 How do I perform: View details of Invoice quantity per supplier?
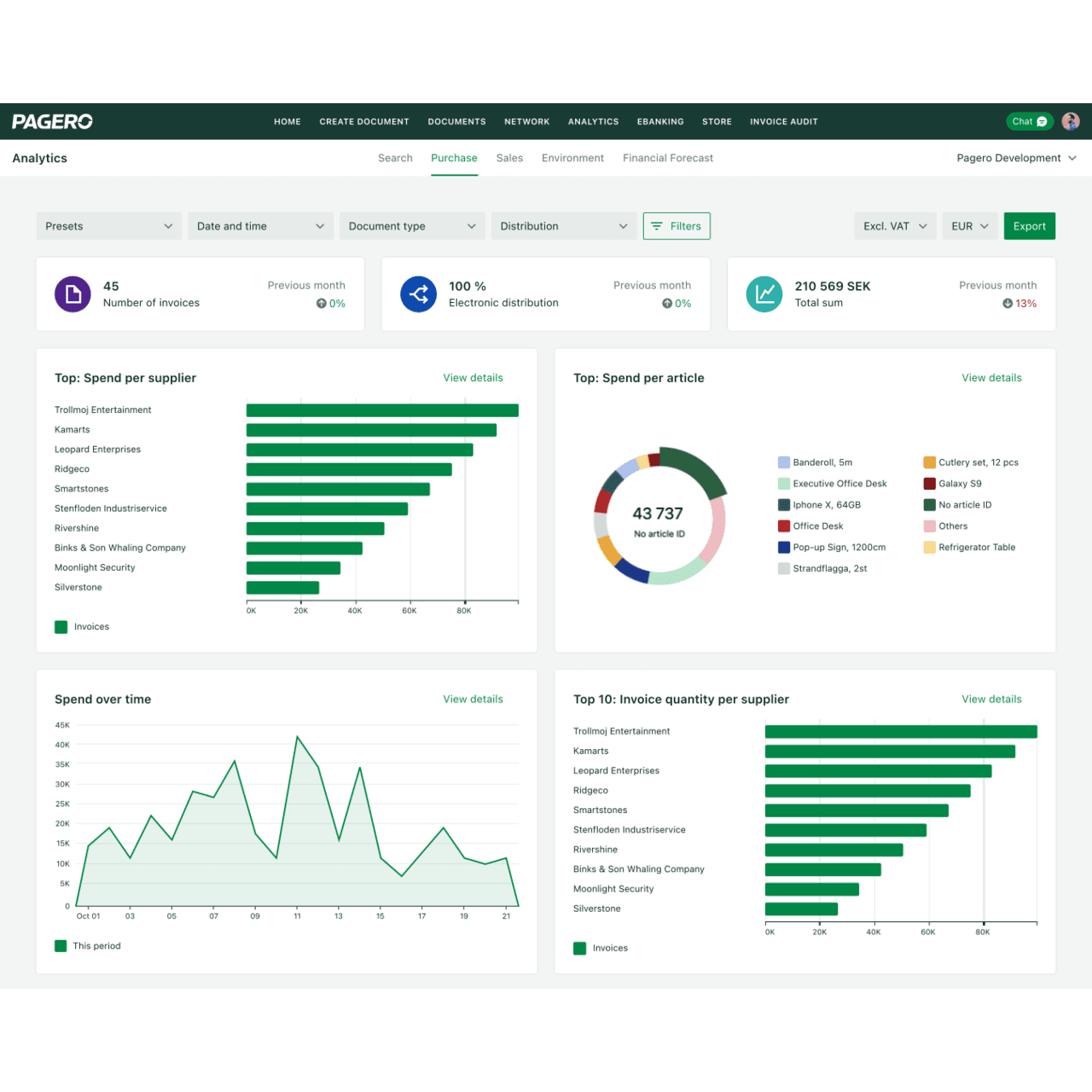click(991, 699)
